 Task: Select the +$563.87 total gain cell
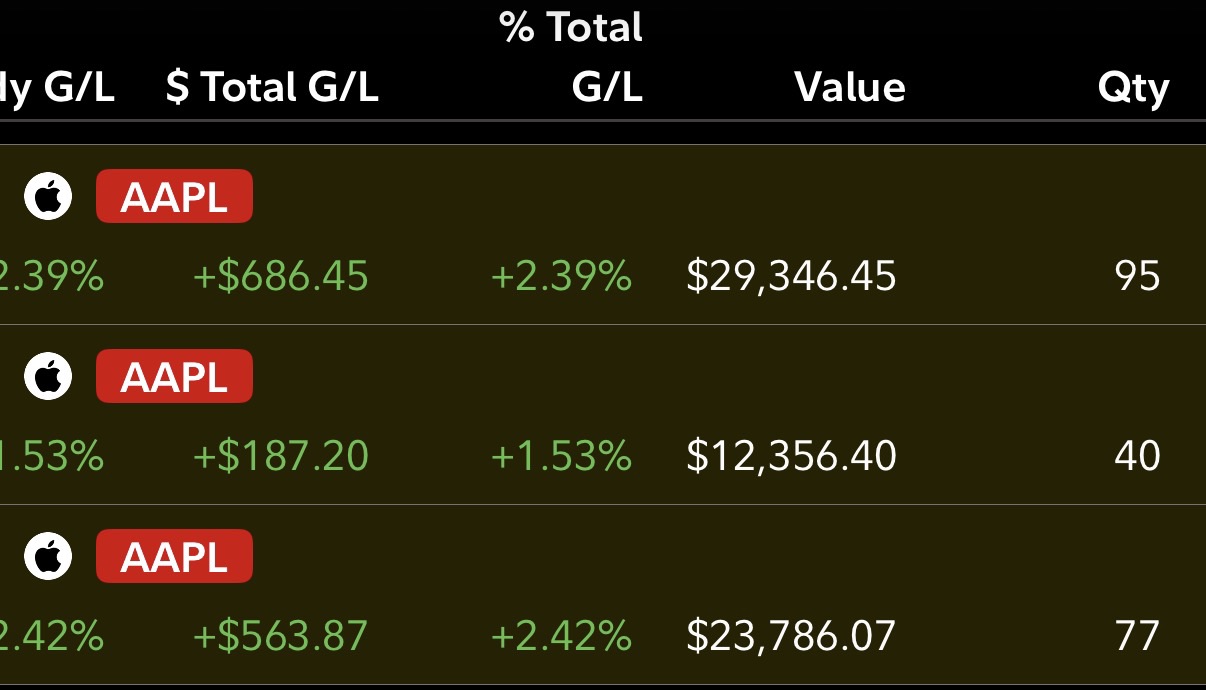pos(281,635)
